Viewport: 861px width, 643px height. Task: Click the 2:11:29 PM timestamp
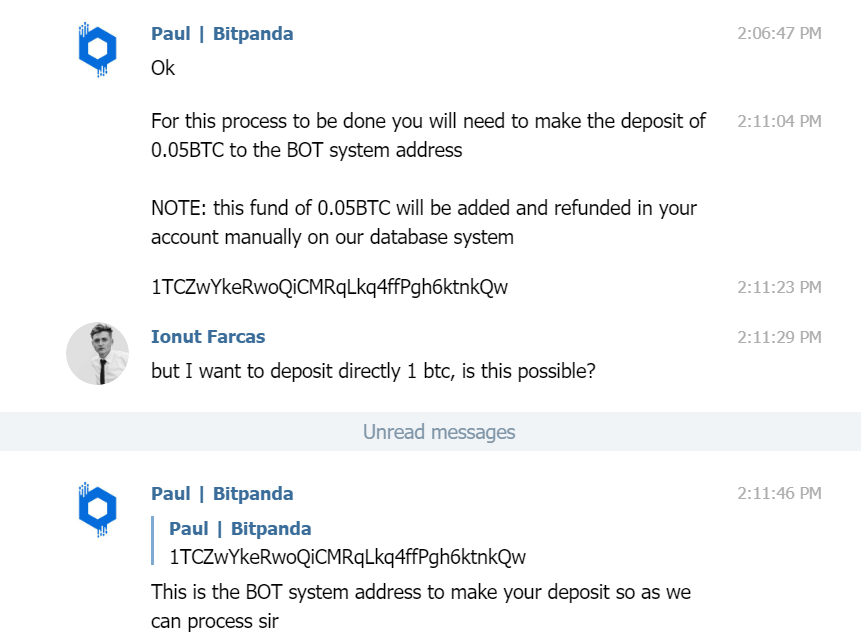(x=779, y=337)
